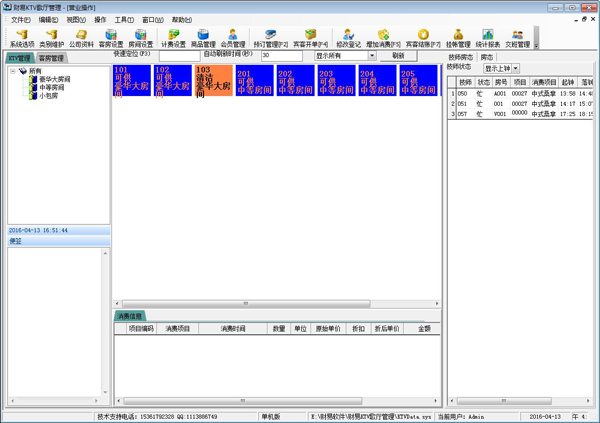Image resolution: width=600 pixels, height=423 pixels.
Task: Click the 金额 column header
Action: (424, 329)
